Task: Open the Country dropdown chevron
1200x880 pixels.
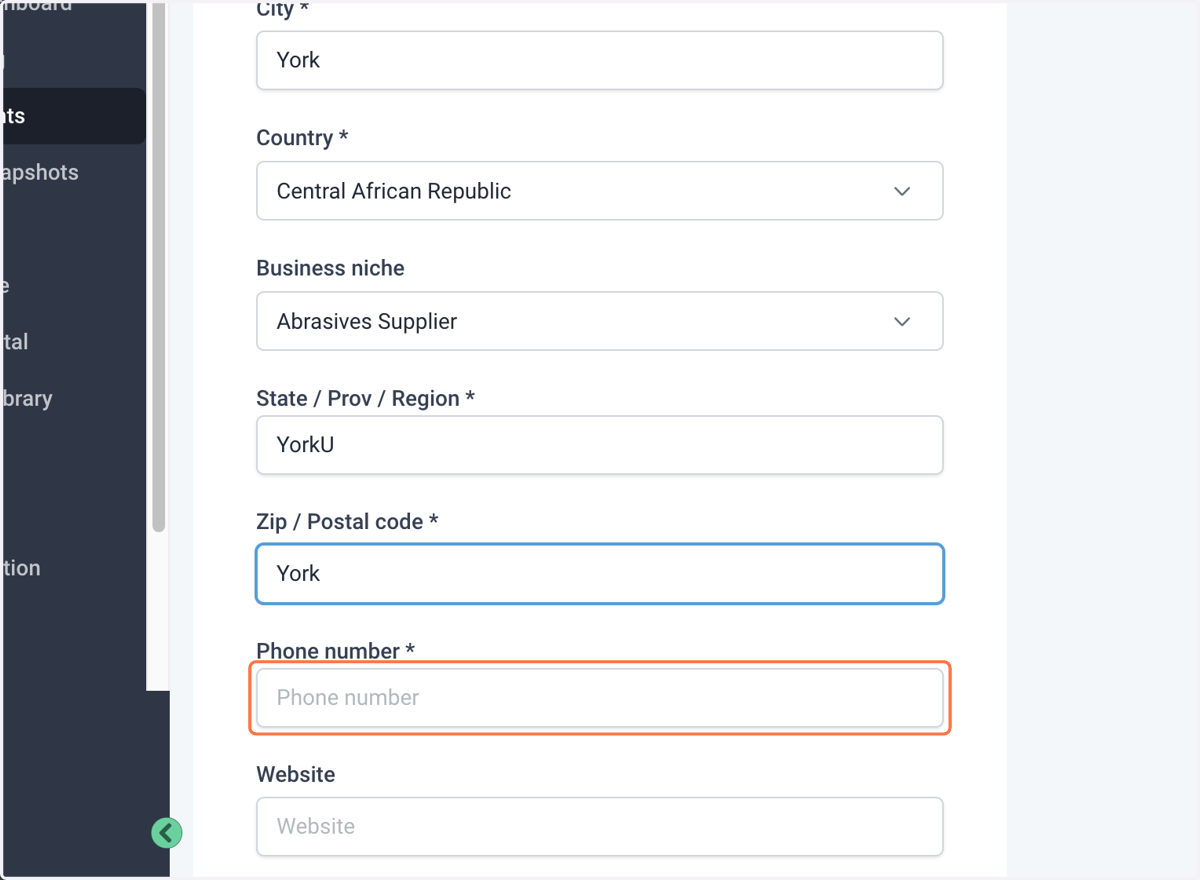Action: (902, 191)
